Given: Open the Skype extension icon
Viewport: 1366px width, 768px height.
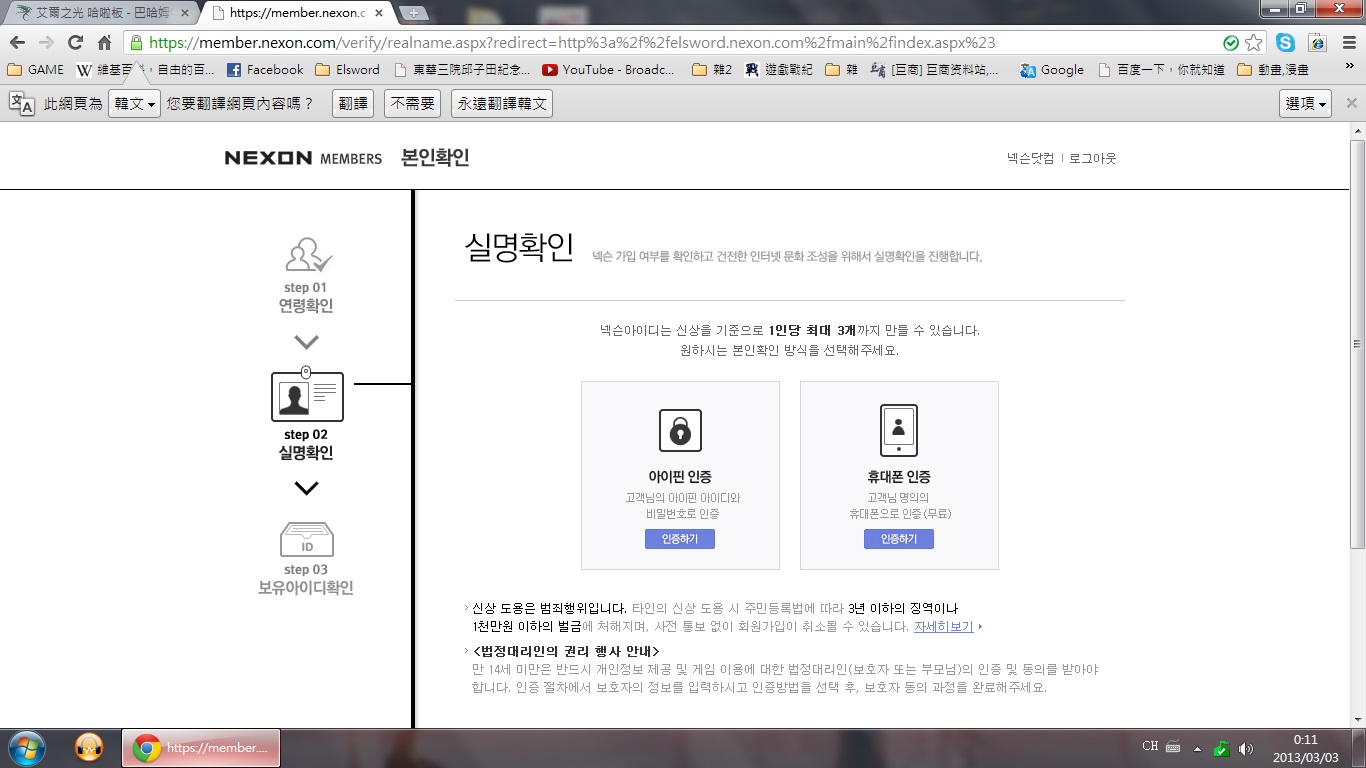Looking at the screenshot, I should [1285, 43].
